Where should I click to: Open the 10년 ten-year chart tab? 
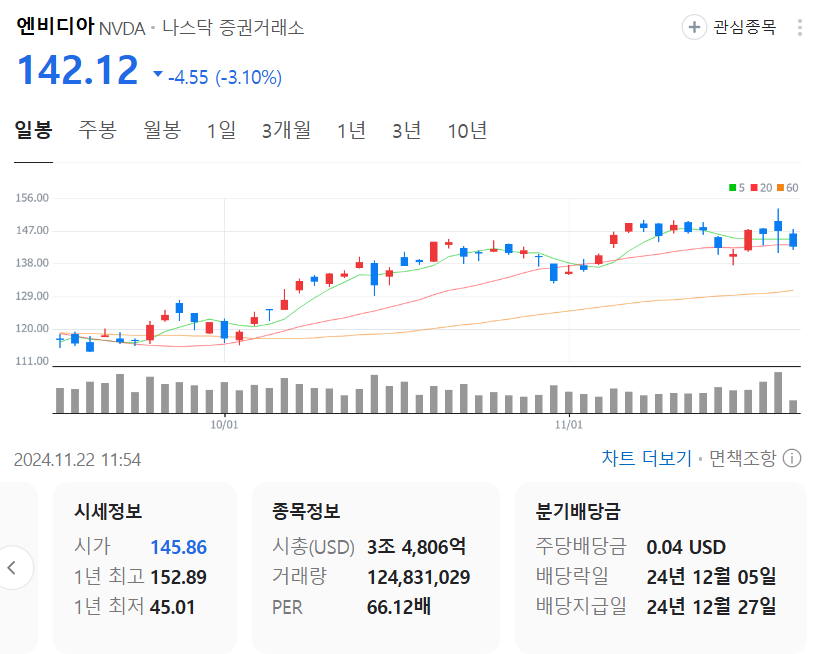point(467,130)
